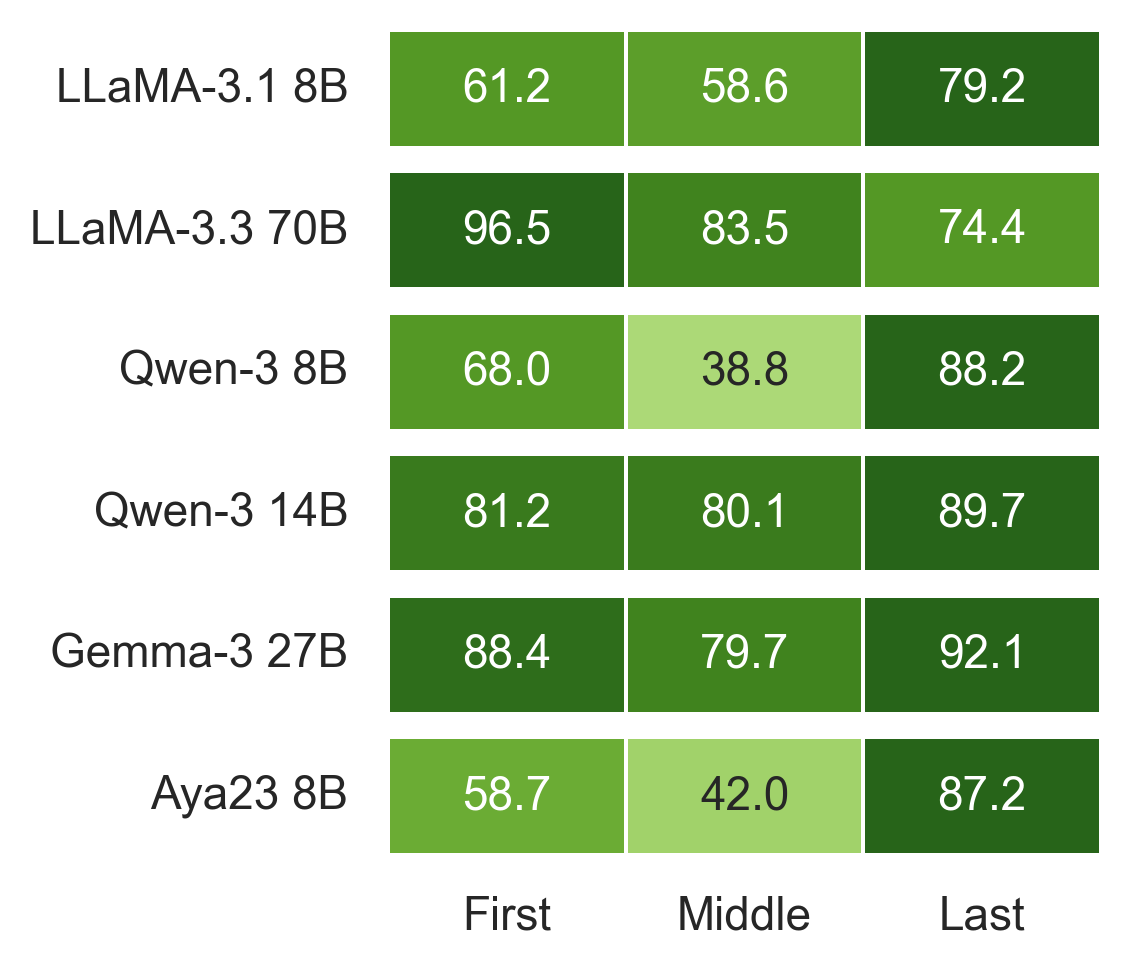Click the 79.2 cell in Last column

coord(981,88)
